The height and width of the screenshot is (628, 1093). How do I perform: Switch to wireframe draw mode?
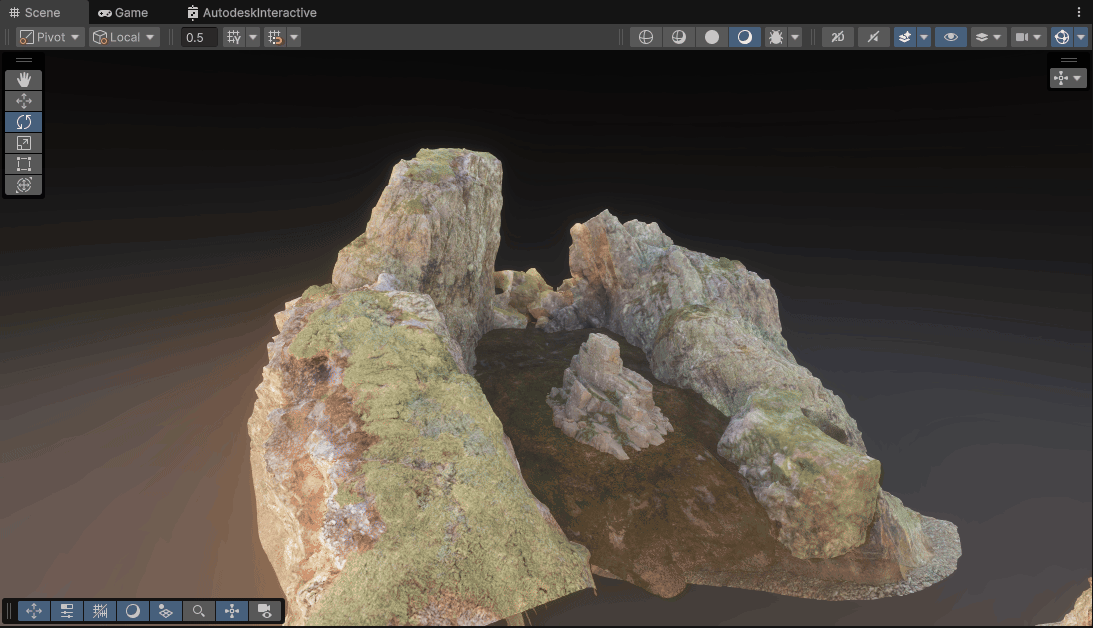tap(646, 37)
